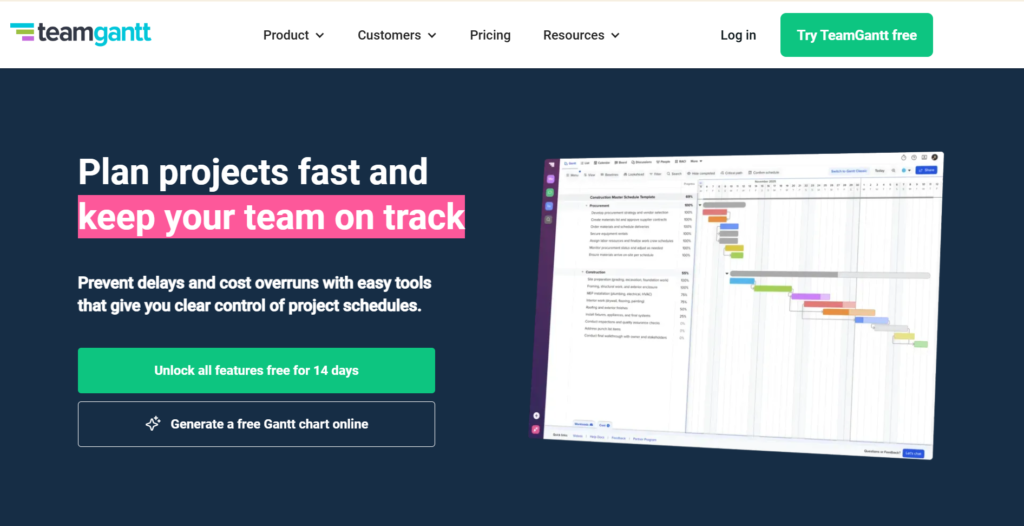The image size is (1024, 526).
Task: Click Unlock all features free for 14 days
Action: pos(256,370)
